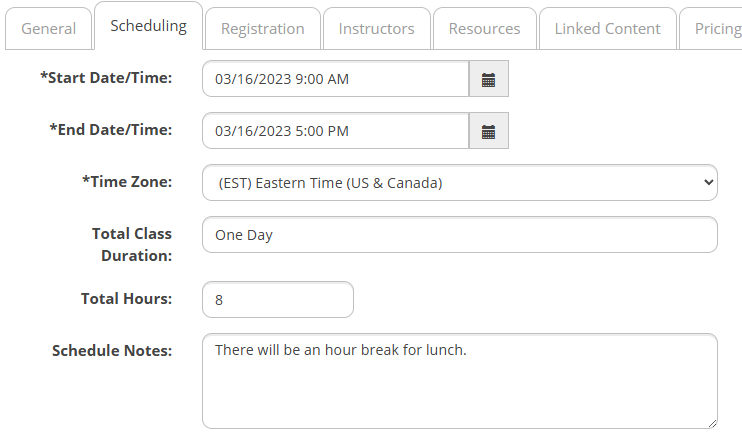Click the Total Hours input box
This screenshot has width=742, height=437.
(278, 300)
